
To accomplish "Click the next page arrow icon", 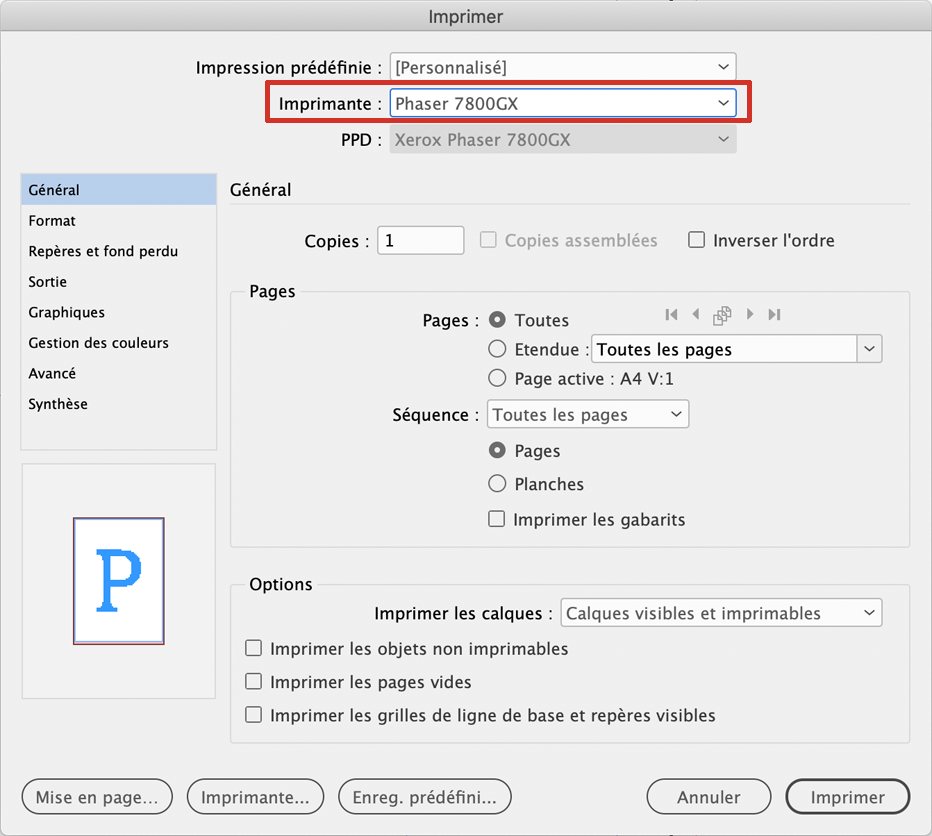I will coord(750,314).
